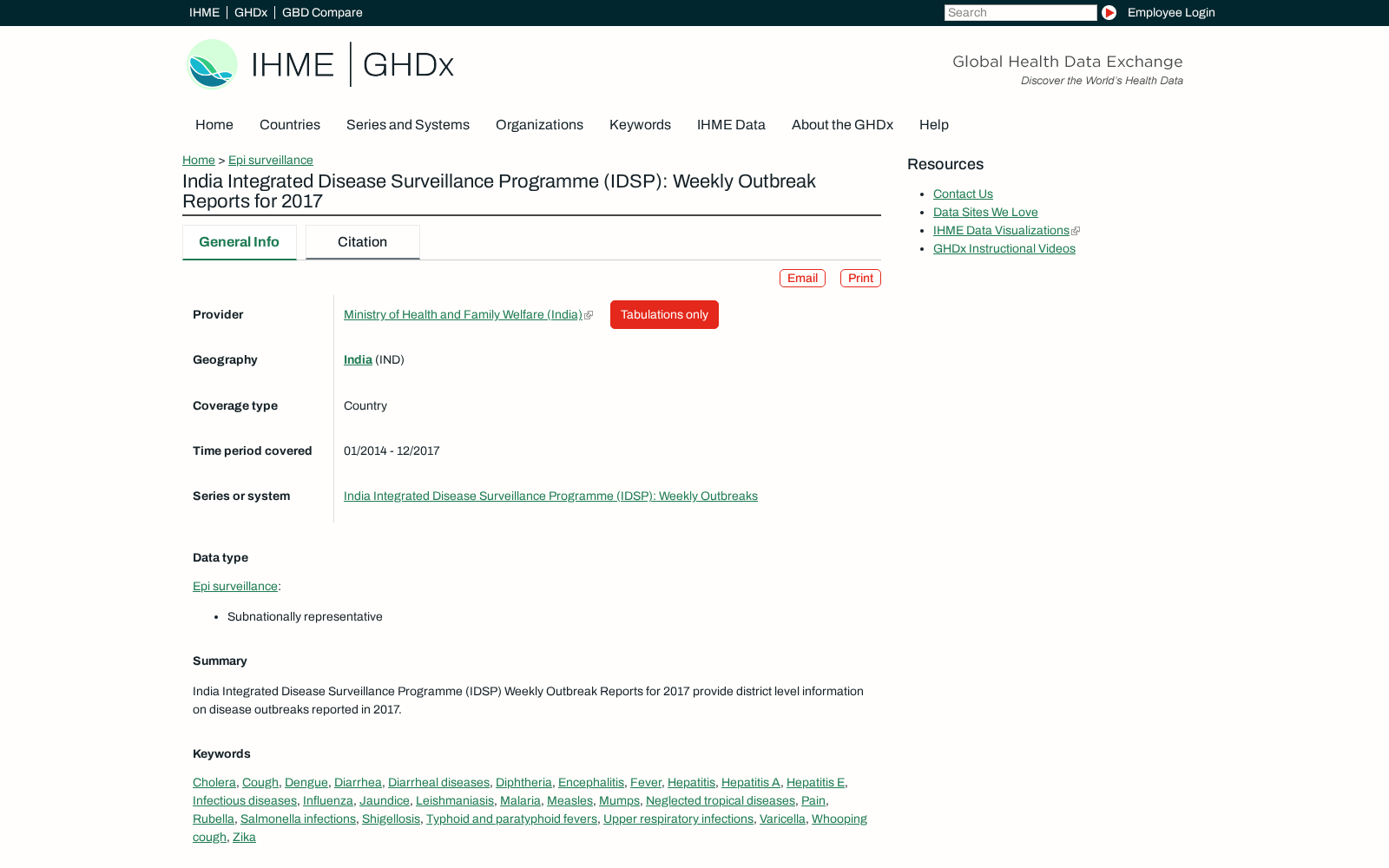The width and height of the screenshot is (1389, 868).
Task: Click the Tabulations only button
Action: 664,314
